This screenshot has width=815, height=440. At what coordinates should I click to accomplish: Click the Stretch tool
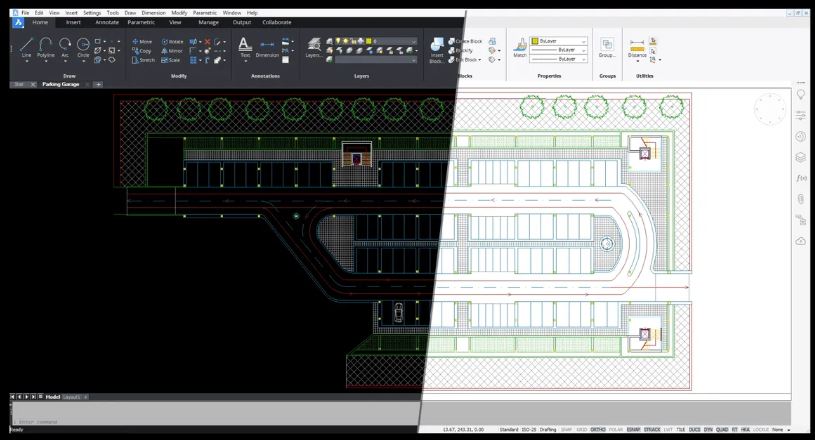(143, 60)
